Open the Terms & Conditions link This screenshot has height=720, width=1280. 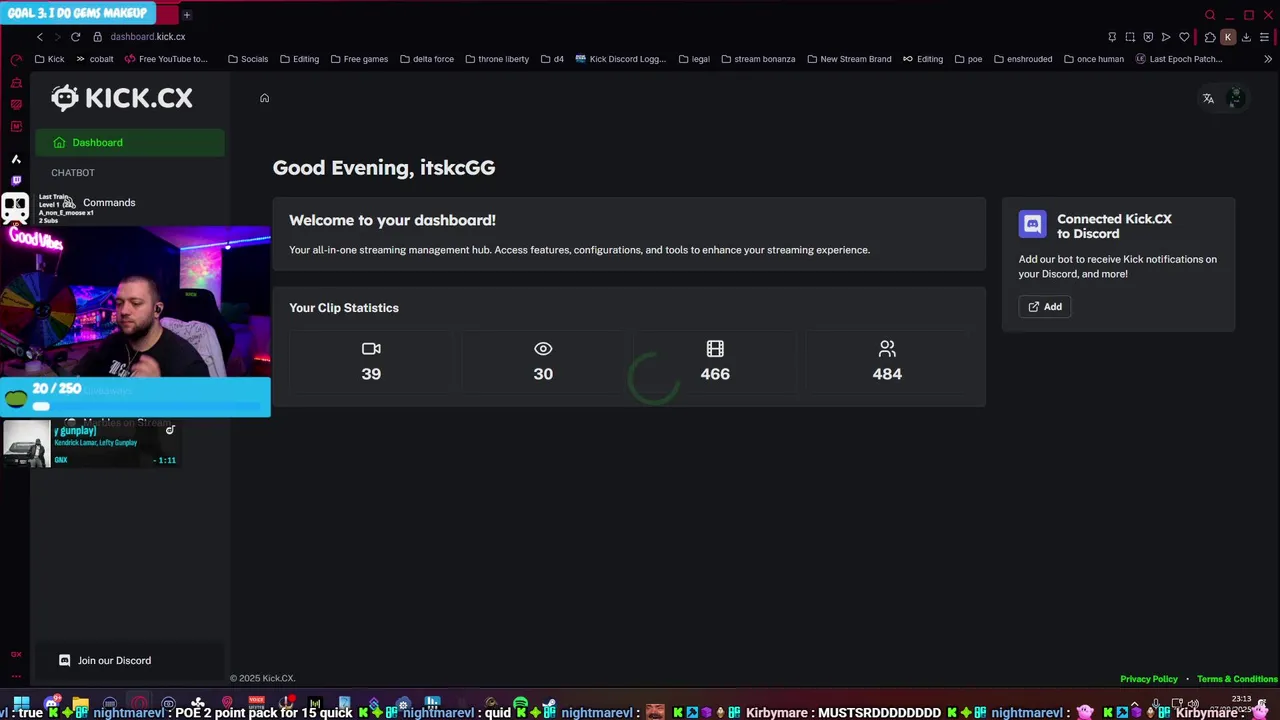[1237, 679]
